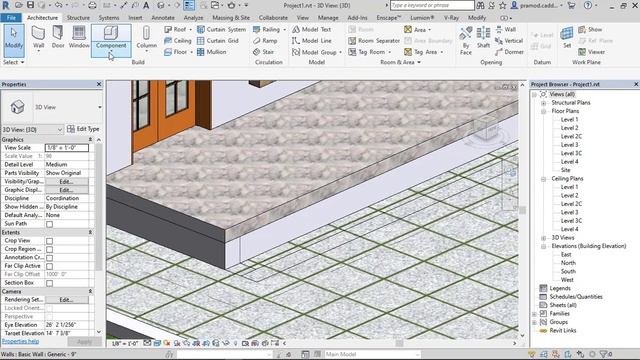Screen dimensions: 640x360
Task: Click the Edit Type button
Action: (x=83, y=129)
